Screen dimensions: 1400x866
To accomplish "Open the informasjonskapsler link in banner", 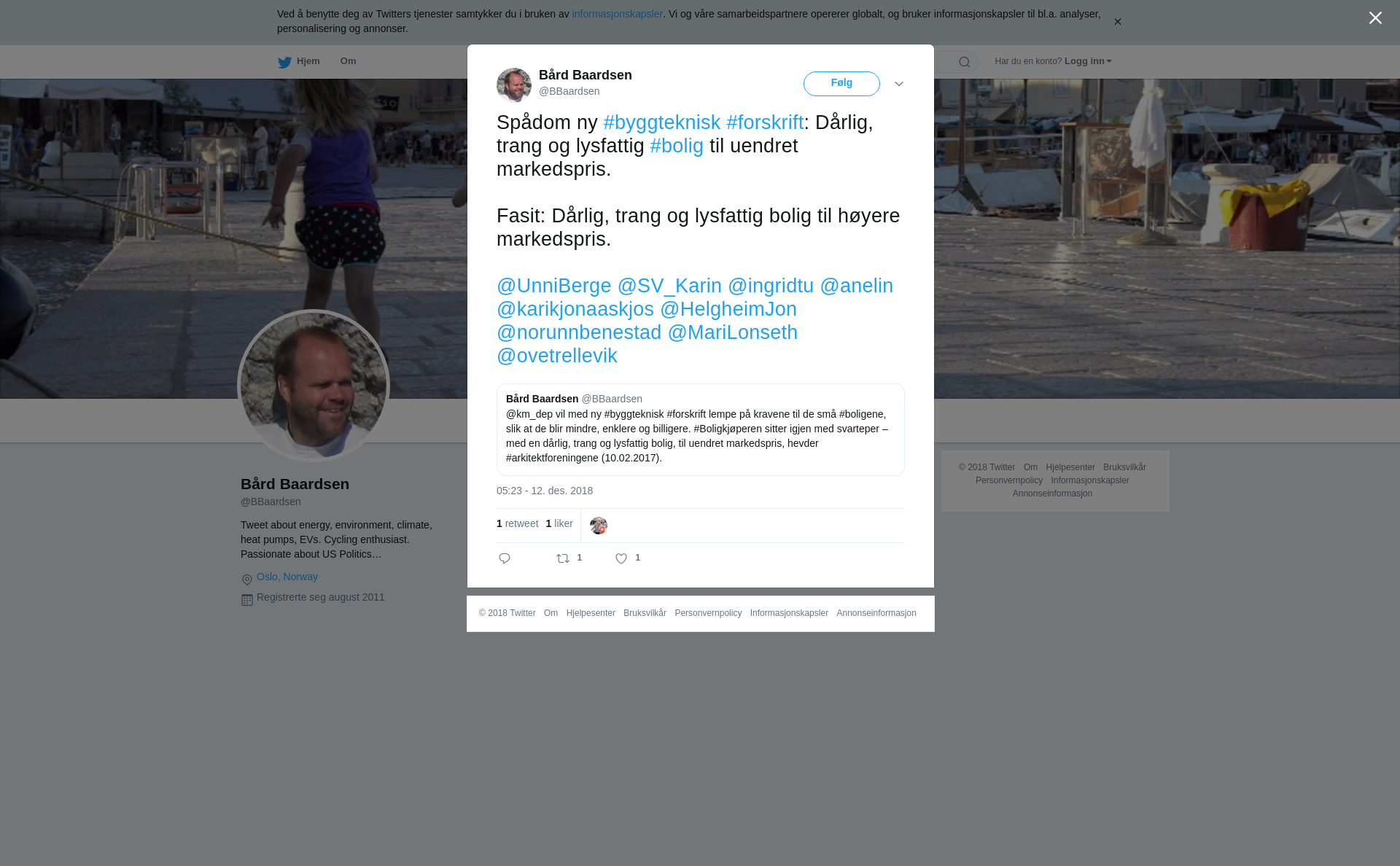I will tap(617, 14).
